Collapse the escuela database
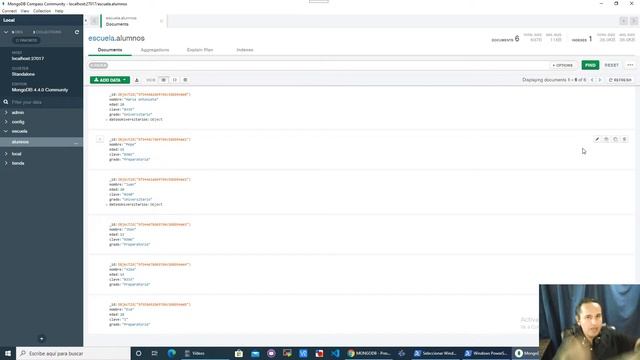This screenshot has width=640, height=360. pos(6,131)
